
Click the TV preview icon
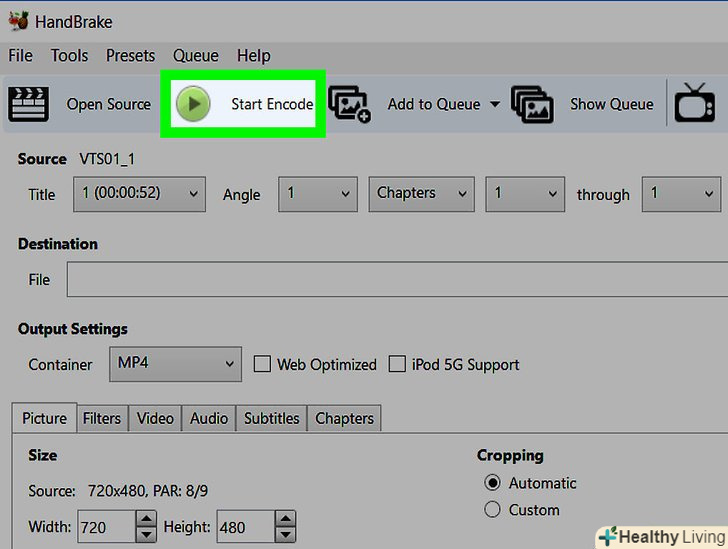(695, 103)
